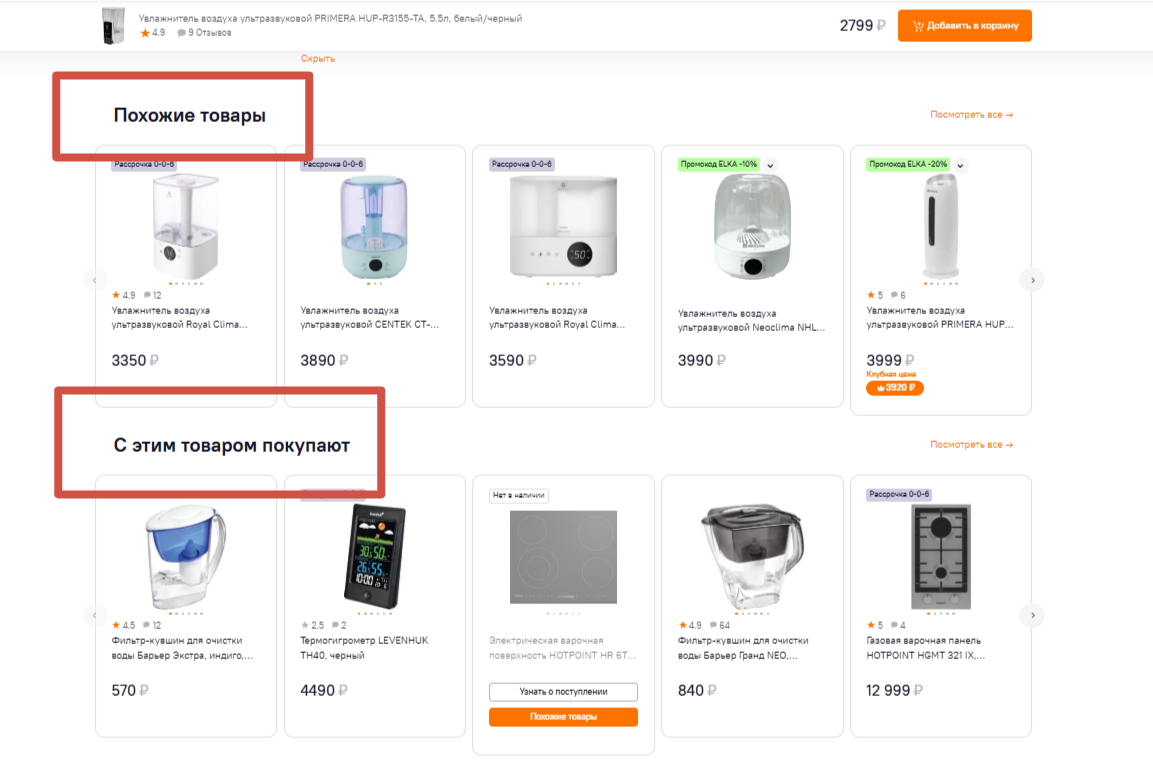The image size is (1153, 774).
Task: Click the Рассрочка 0-0-6 badge on the gas hob
Action: point(899,494)
